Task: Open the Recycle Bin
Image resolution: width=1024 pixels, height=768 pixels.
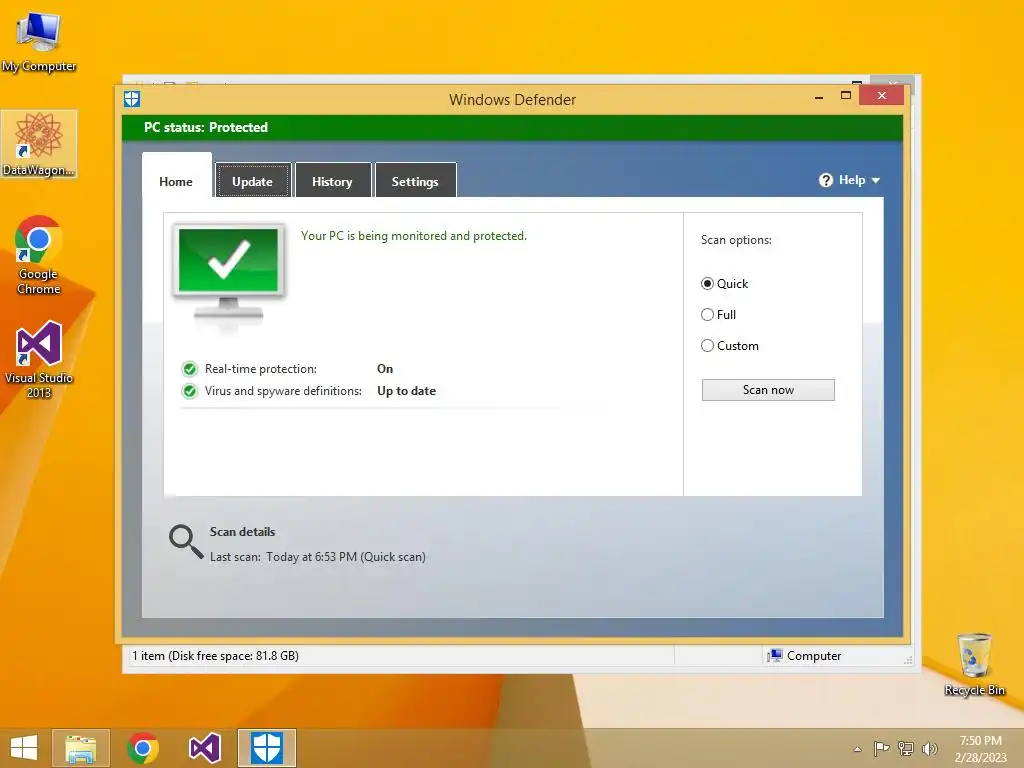Action: 974,665
